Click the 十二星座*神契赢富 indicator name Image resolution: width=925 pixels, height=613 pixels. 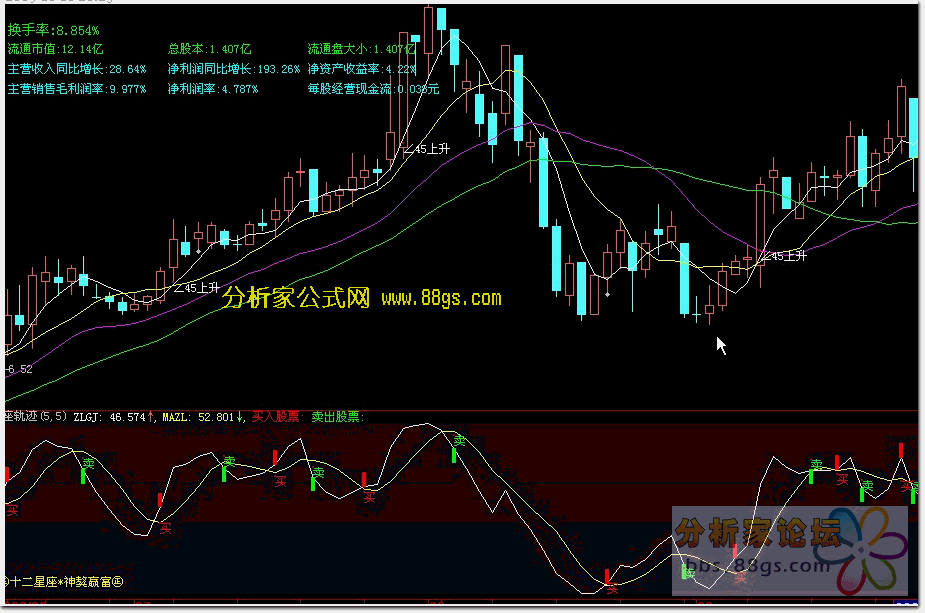coord(64,582)
